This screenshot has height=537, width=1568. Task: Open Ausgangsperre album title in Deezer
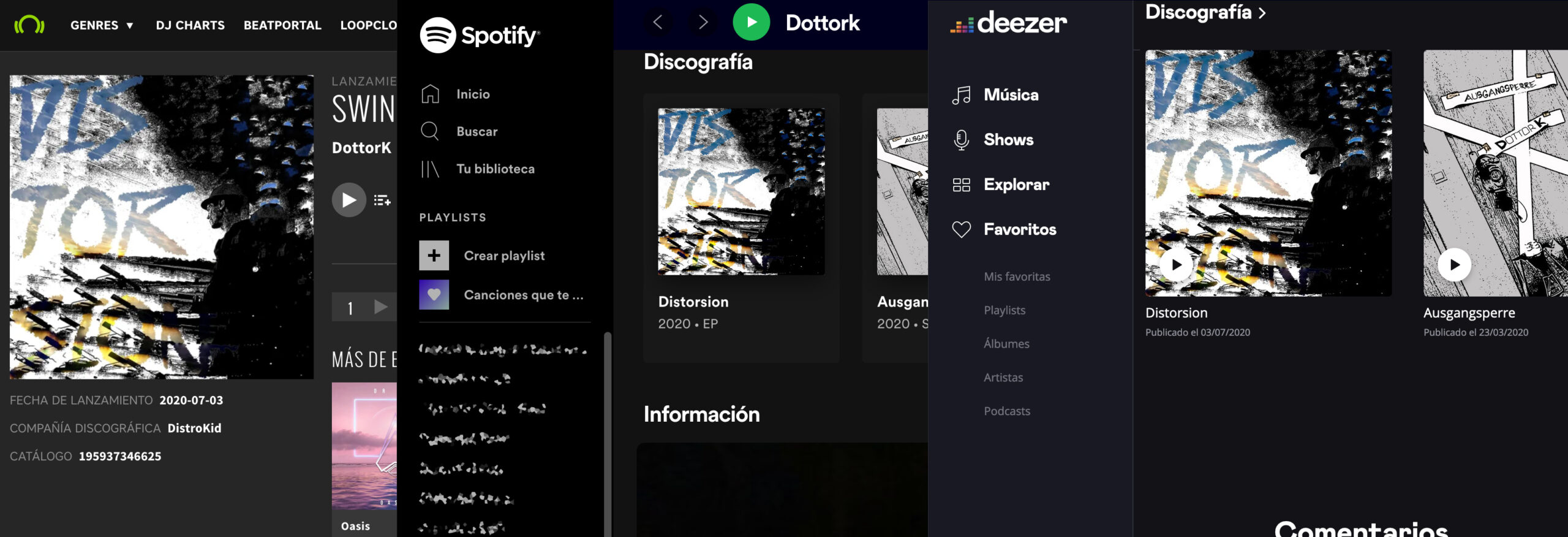click(1469, 313)
